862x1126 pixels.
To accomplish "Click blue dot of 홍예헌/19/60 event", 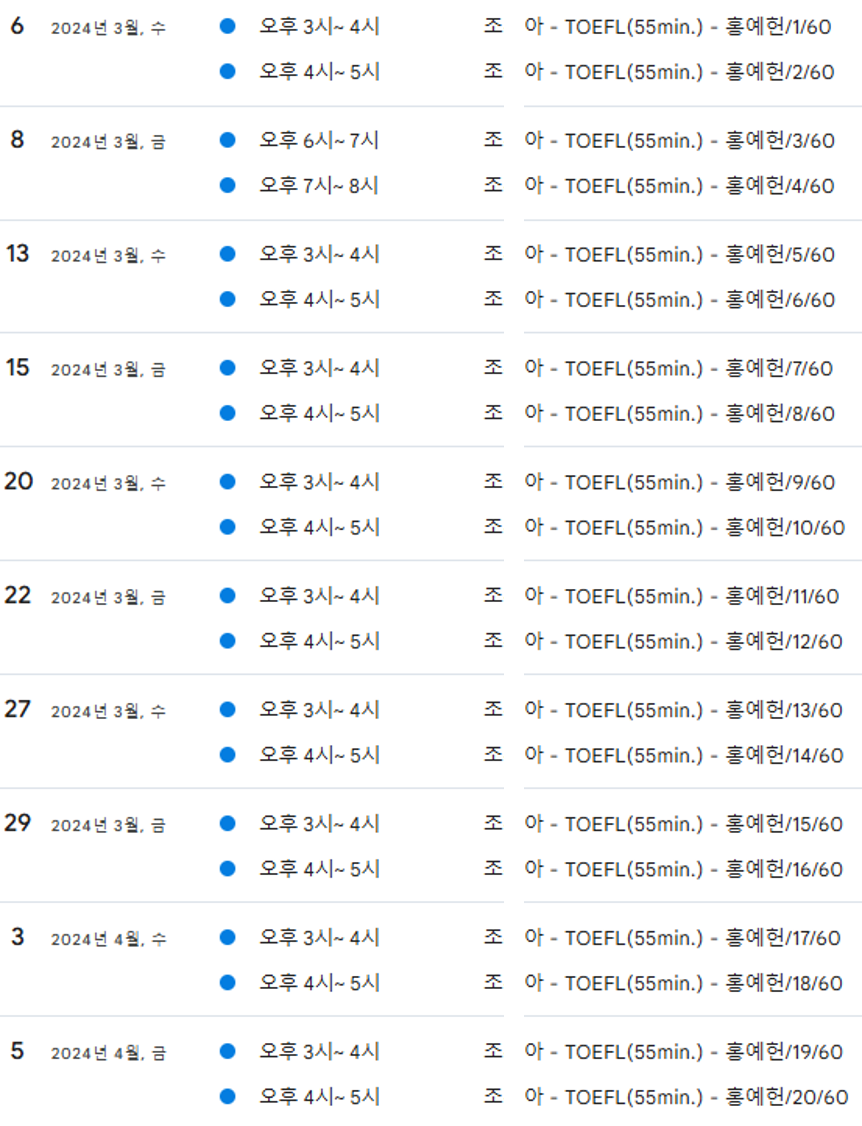I will coord(228,1051).
